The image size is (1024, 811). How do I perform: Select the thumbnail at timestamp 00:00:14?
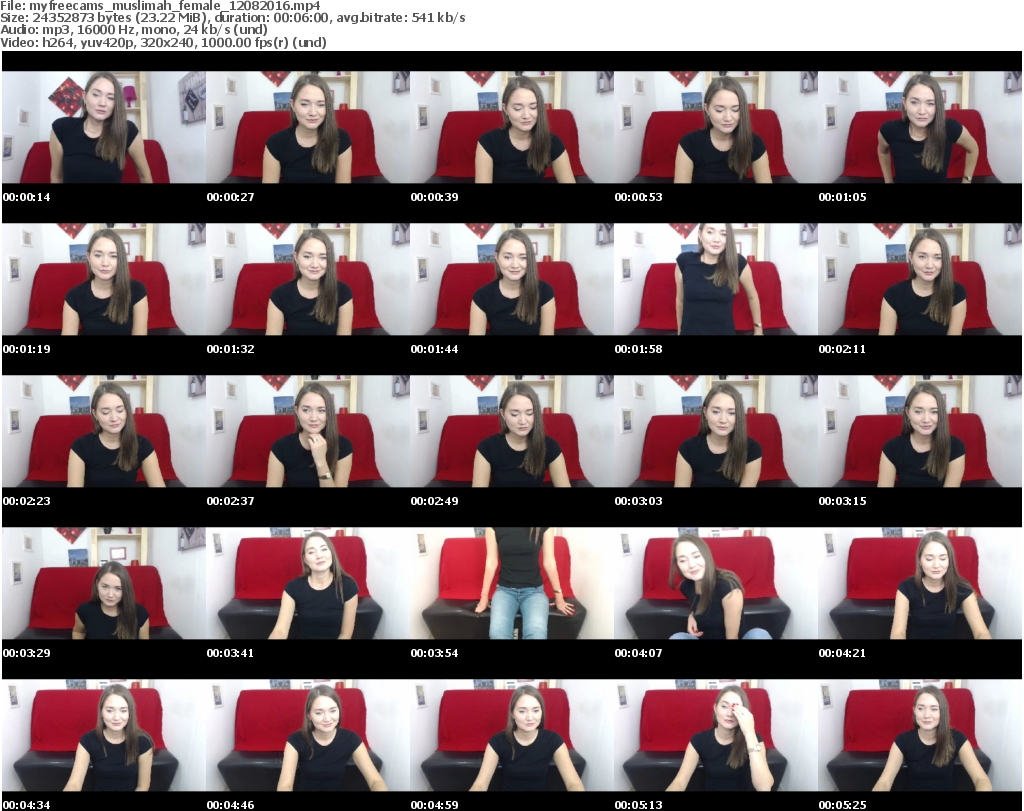[x=104, y=127]
